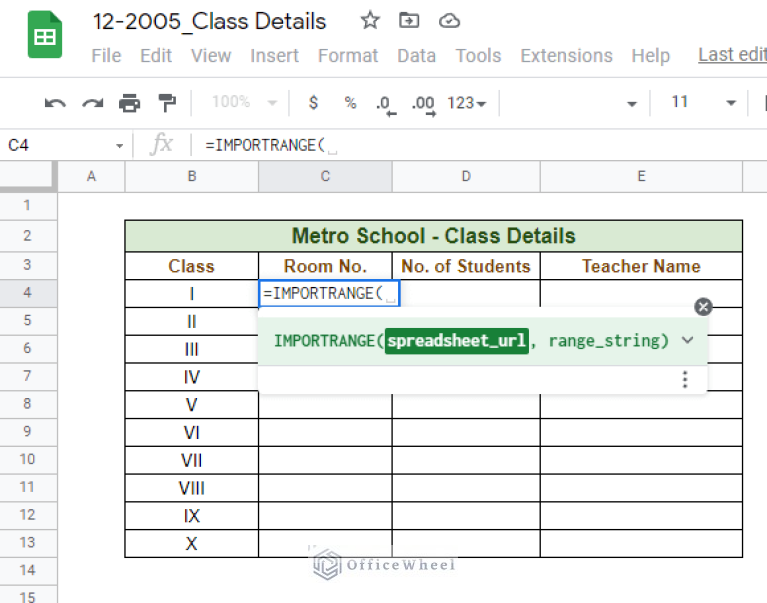This screenshot has width=767, height=603.
Task: Open Google Sheets home logo
Action: (x=45, y=37)
